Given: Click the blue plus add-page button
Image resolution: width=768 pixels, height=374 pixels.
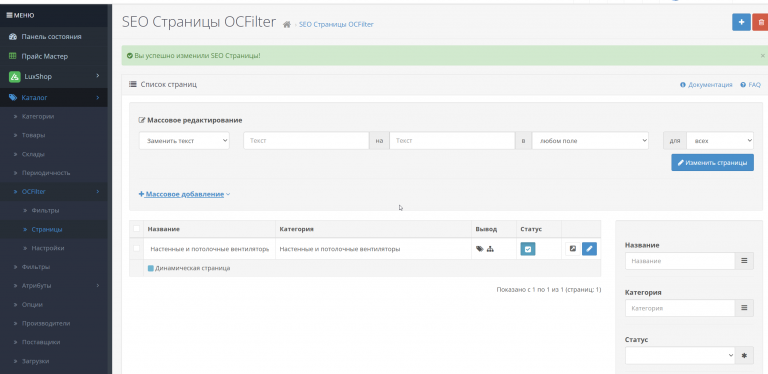Looking at the screenshot, I should coord(741,22).
